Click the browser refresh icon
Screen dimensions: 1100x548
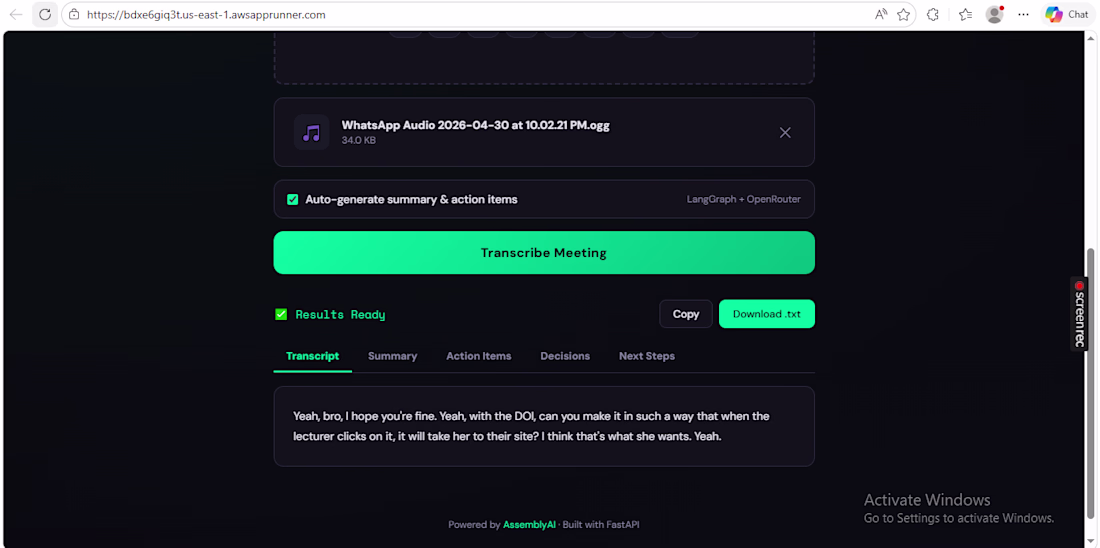(45, 14)
